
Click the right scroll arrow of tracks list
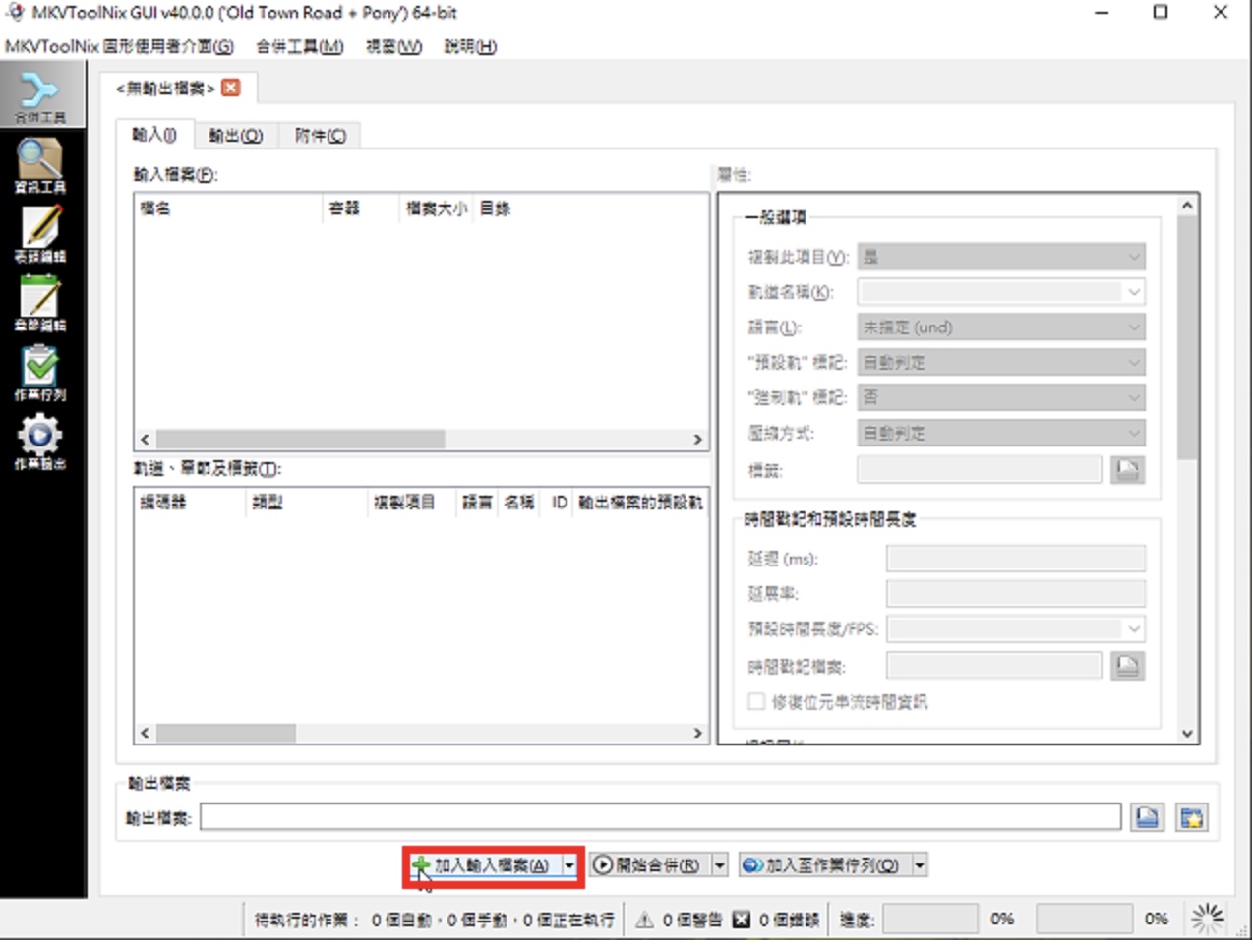tap(698, 733)
